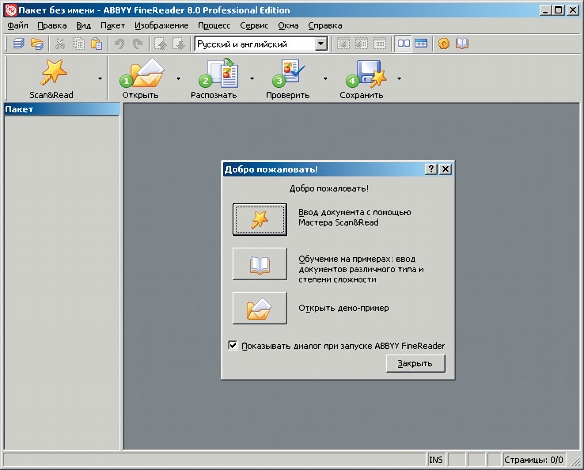The image size is (584, 470).
Task: Expand the Распознать dropdown arrow
Action: [252, 79]
